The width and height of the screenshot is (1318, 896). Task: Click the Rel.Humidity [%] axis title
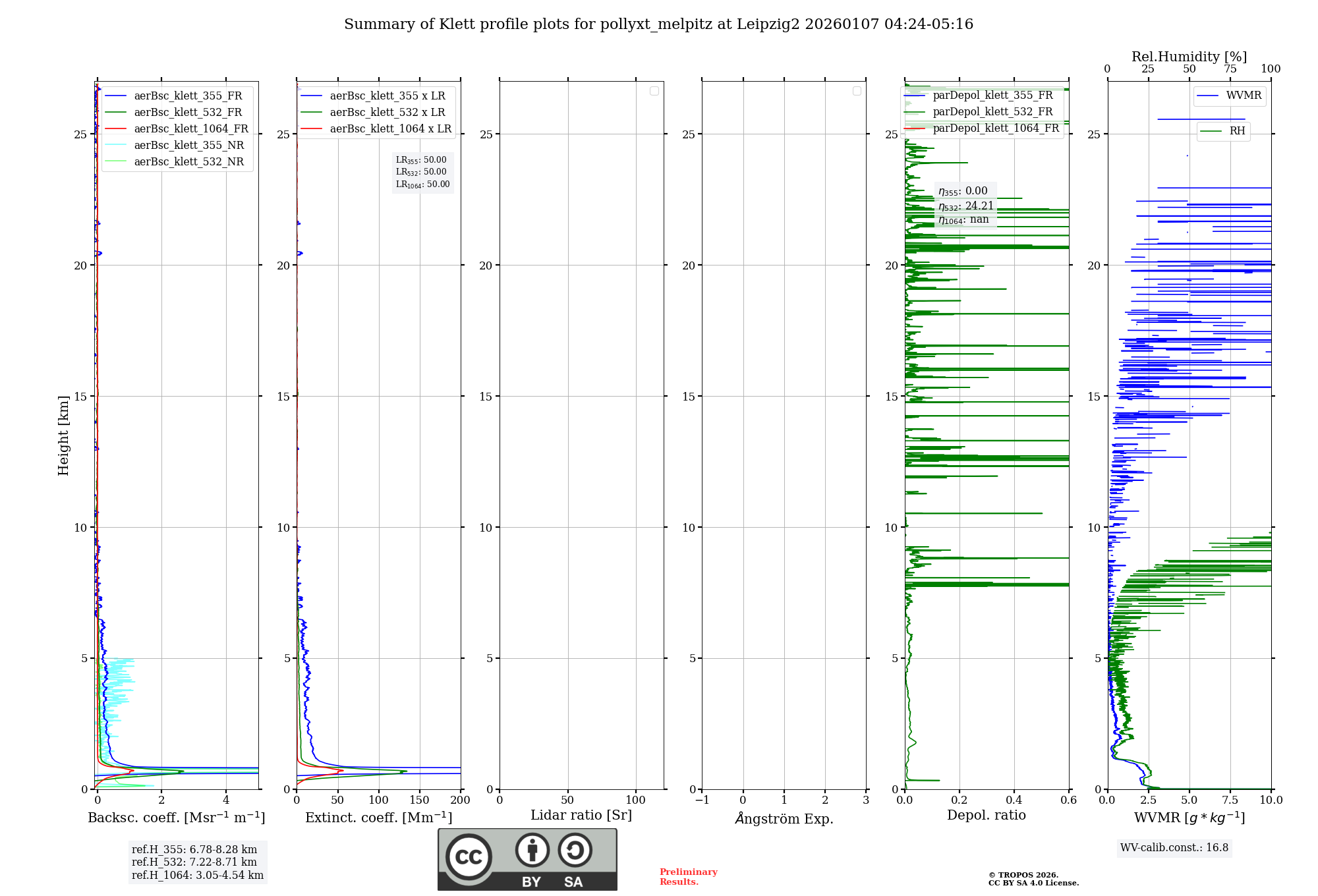(1189, 57)
